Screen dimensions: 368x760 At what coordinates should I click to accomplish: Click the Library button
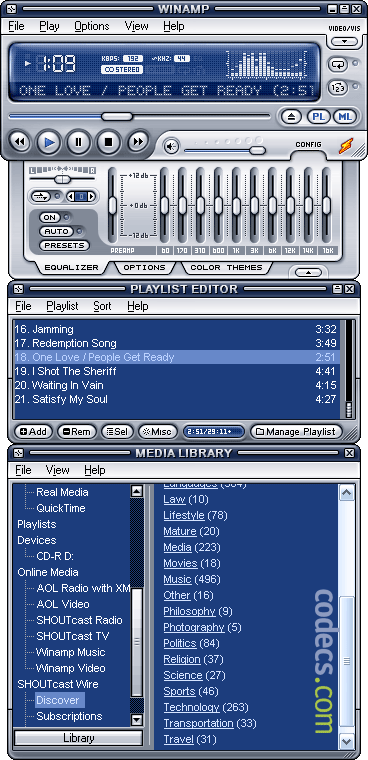click(x=79, y=738)
